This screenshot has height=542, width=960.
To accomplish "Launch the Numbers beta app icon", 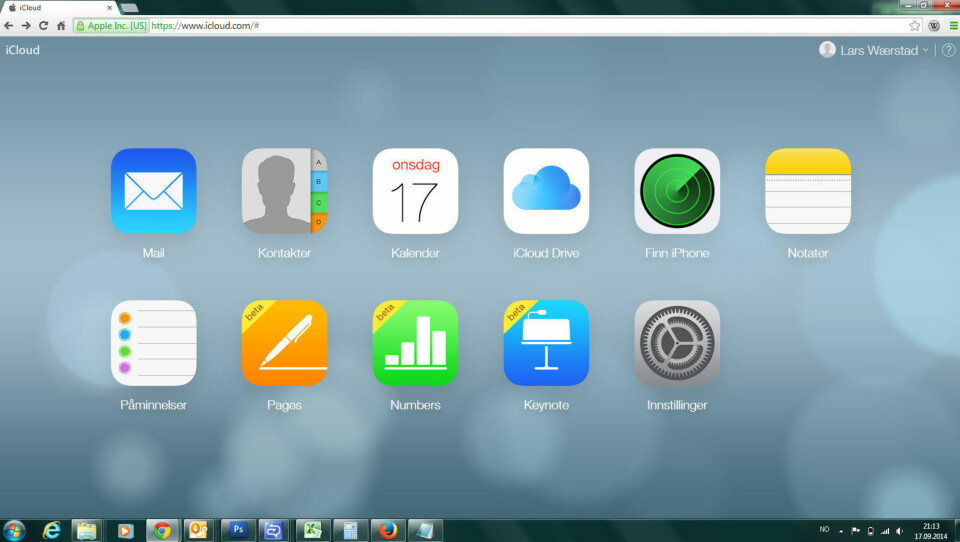I will [x=415, y=342].
